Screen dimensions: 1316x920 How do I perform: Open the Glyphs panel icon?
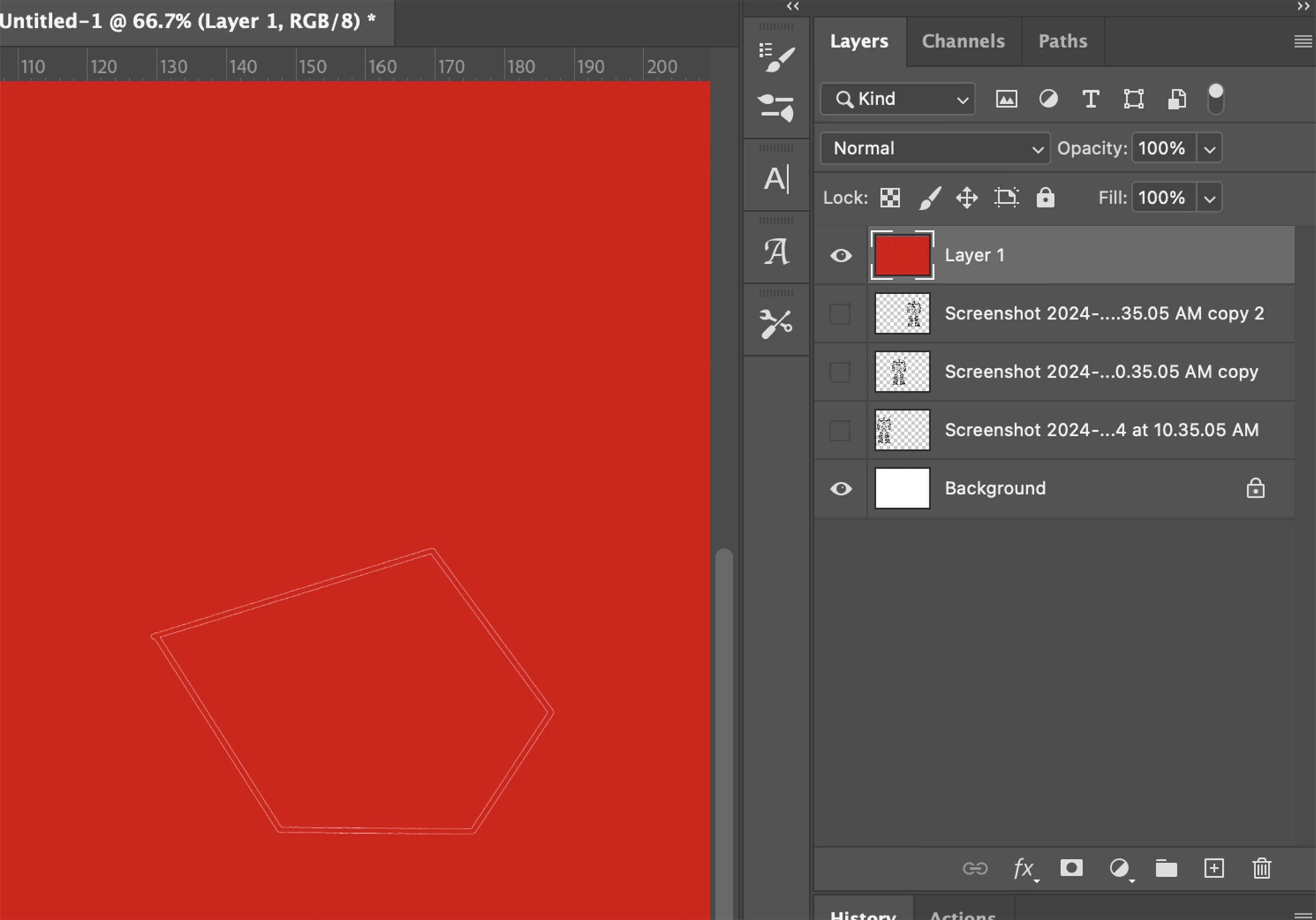[776, 252]
